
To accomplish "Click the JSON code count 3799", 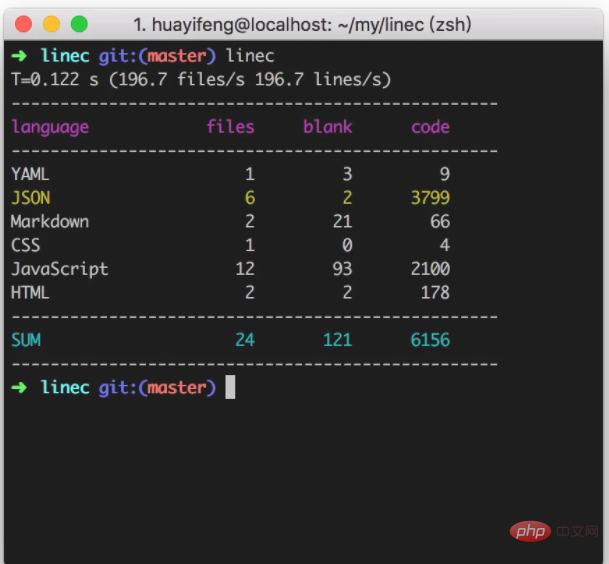I will point(430,198).
